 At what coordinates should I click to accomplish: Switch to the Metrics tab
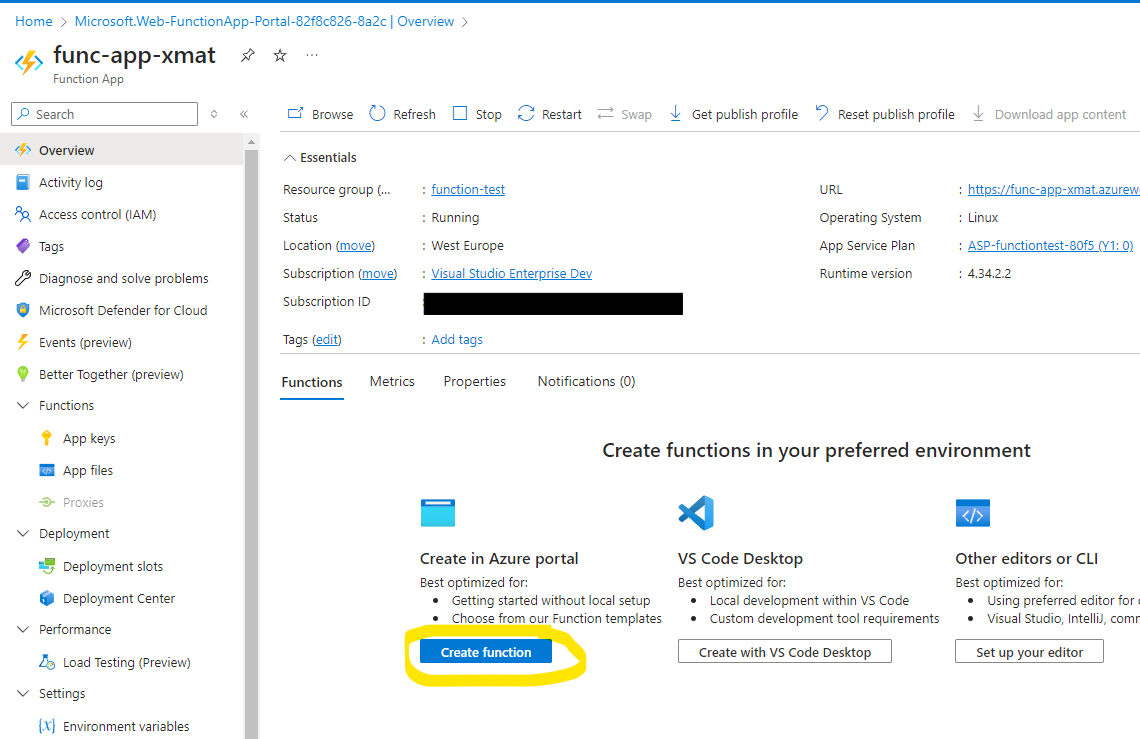point(392,381)
